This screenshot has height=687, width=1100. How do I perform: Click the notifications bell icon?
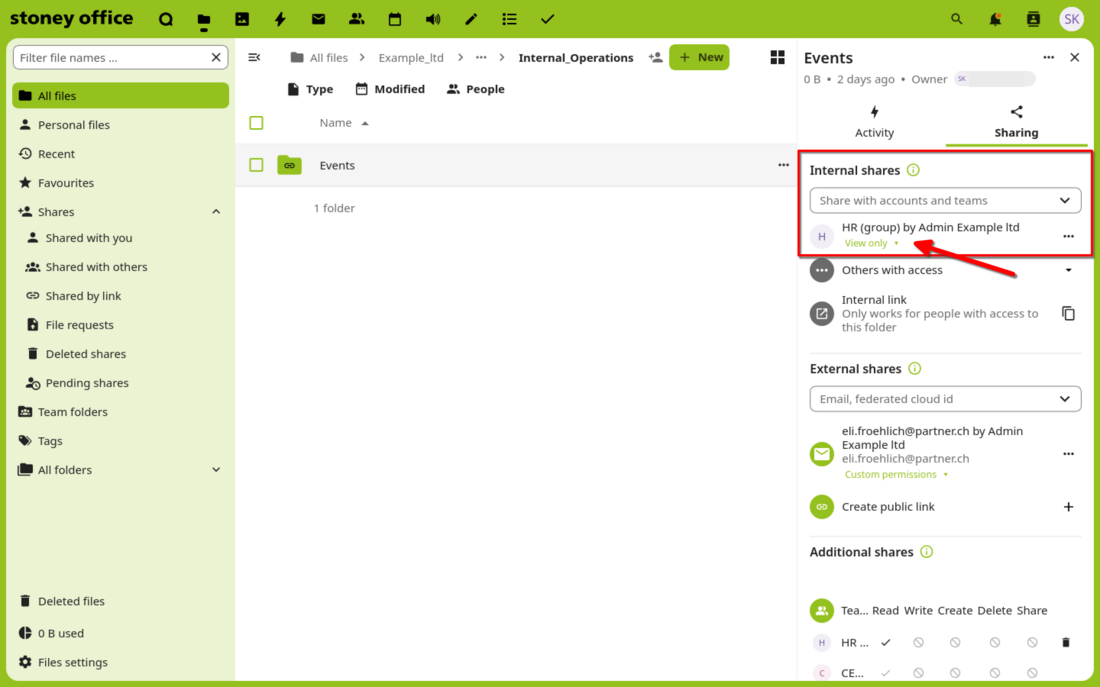click(995, 19)
